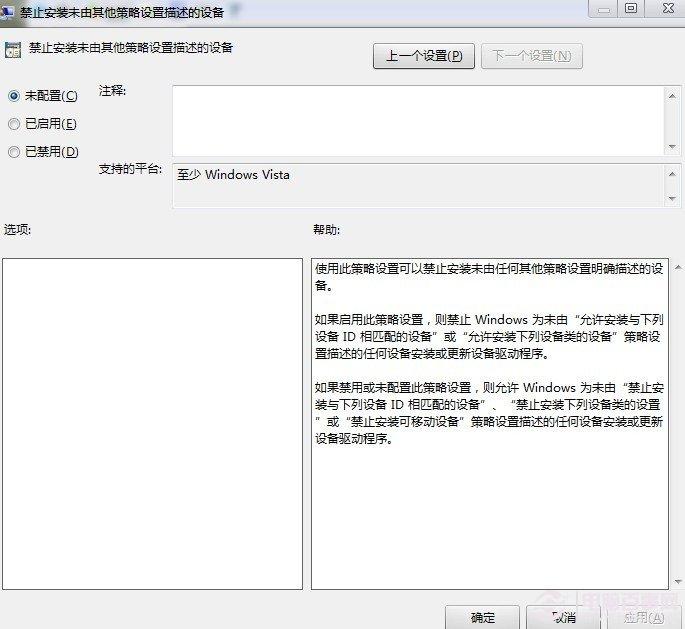The image size is (685, 629).
Task: Click the 注释: label
Action: coord(112,91)
